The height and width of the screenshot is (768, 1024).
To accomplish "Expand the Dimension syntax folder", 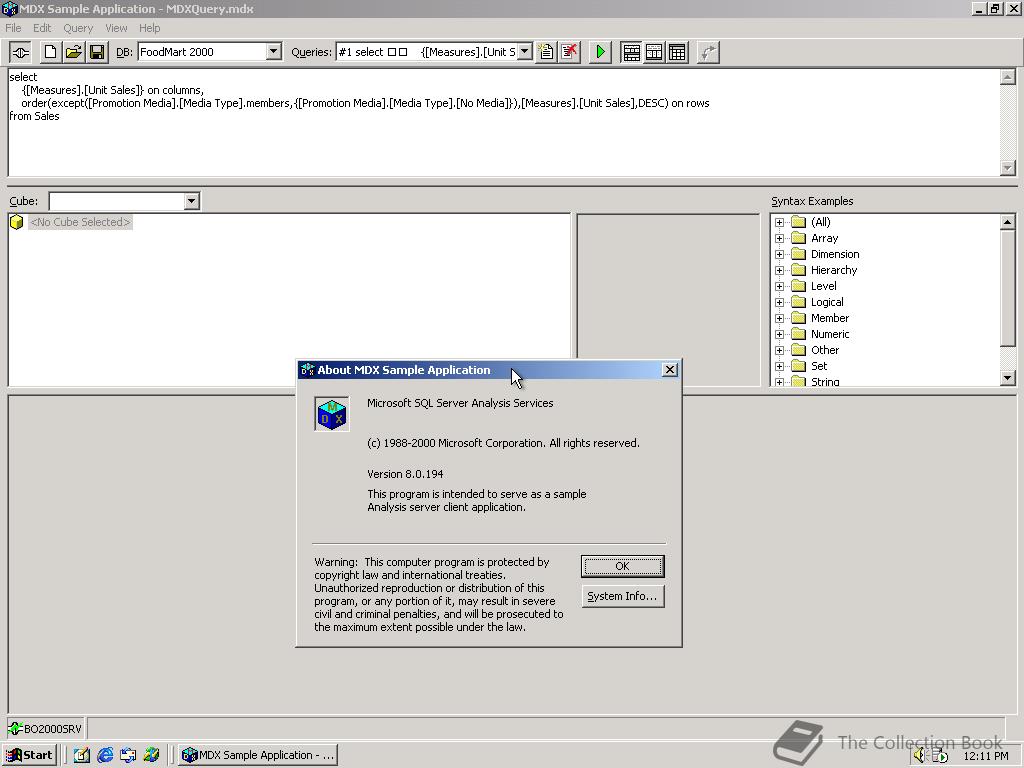I will pos(779,255).
